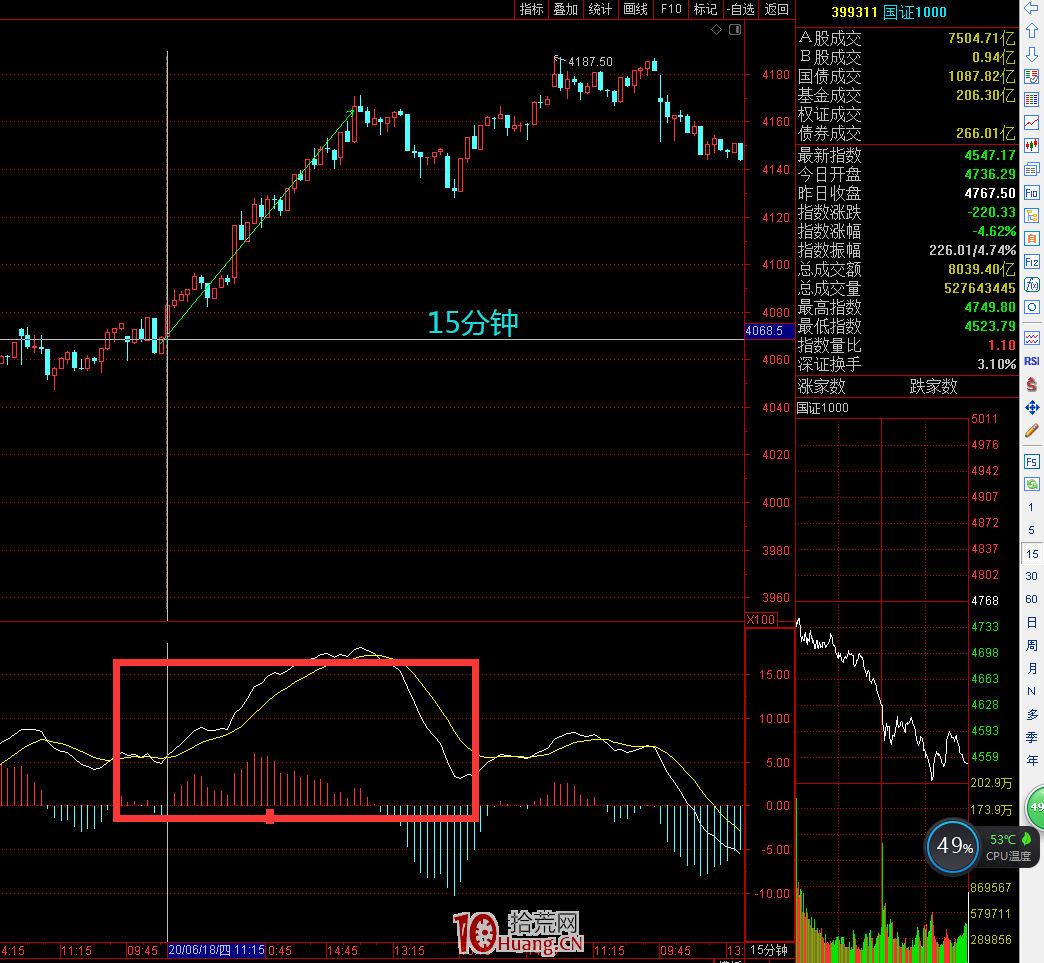This screenshot has height=963, width=1044.
Task: Click the 总成交额 value 8039.40亿
Action: coord(982,270)
